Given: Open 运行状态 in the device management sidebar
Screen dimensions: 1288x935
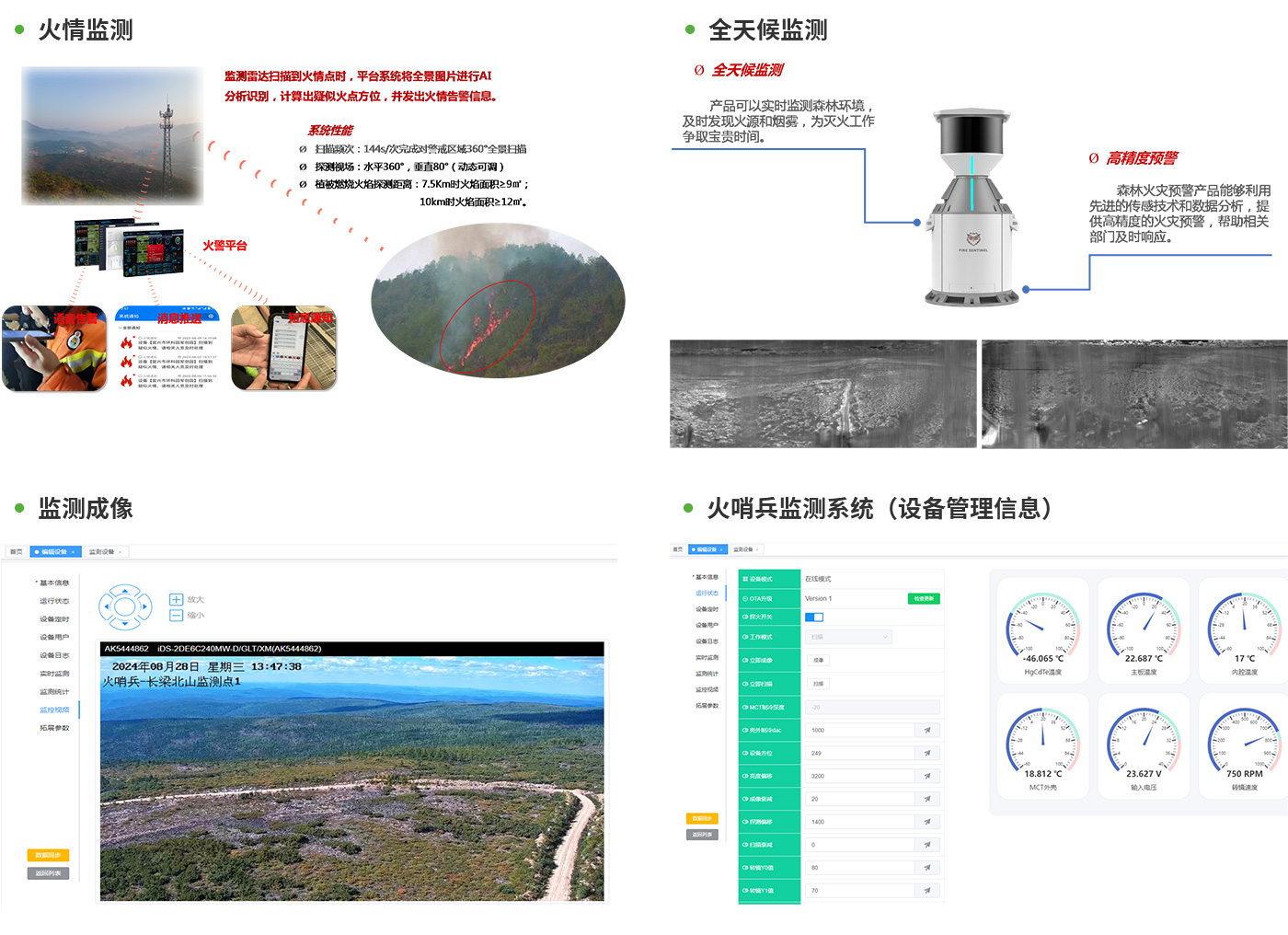Looking at the screenshot, I should pos(707,594).
